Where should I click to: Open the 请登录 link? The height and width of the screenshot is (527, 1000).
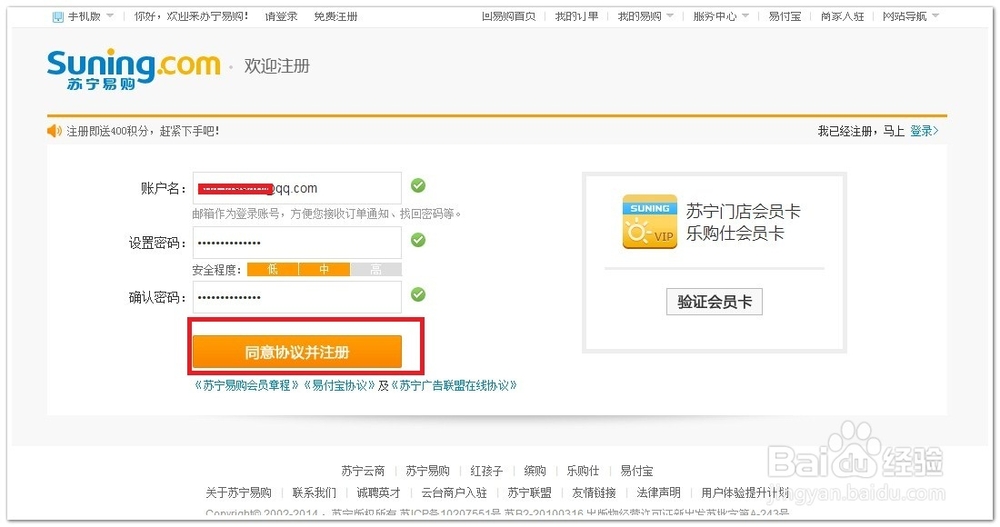click(x=281, y=17)
